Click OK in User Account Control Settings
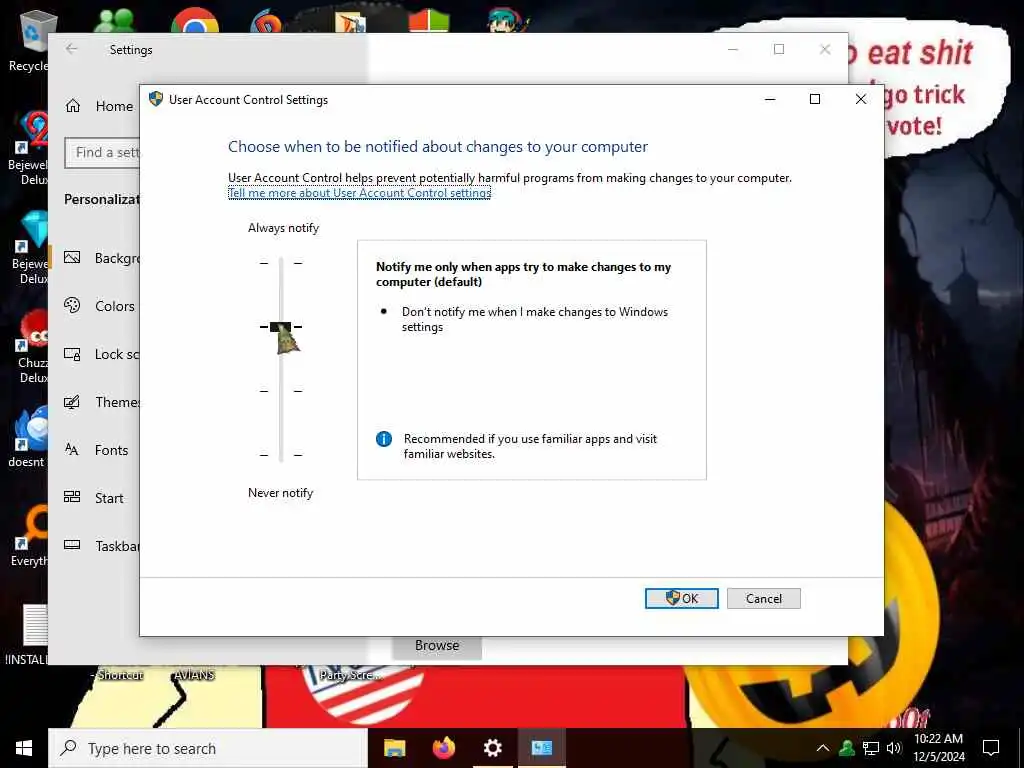This screenshot has width=1024, height=768. [681, 598]
